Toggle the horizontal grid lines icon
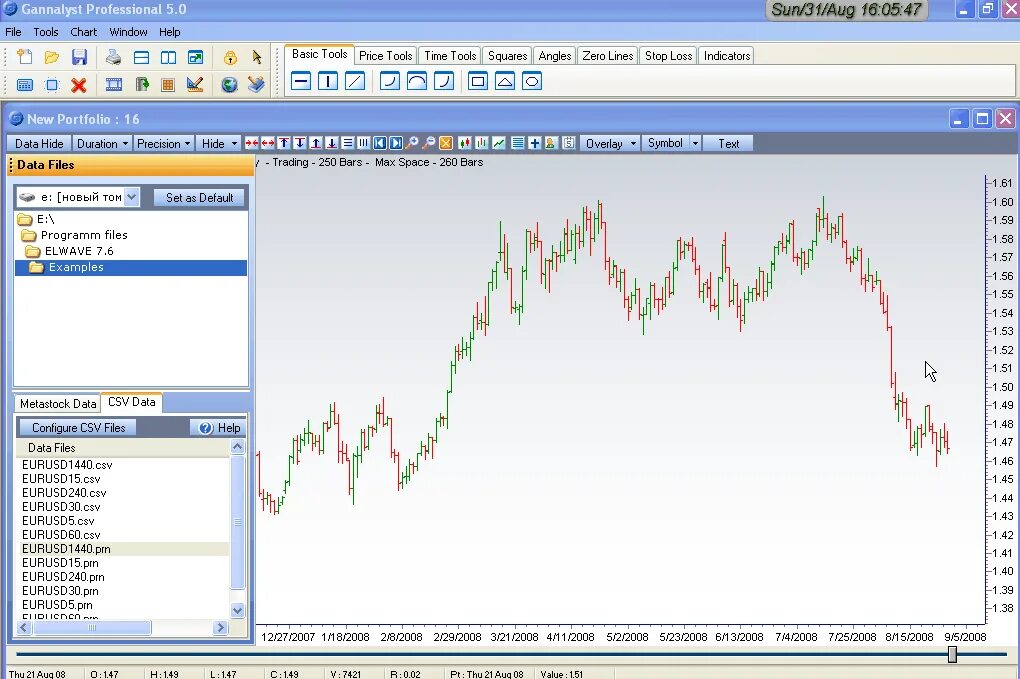This screenshot has width=1020, height=679. 348,143
